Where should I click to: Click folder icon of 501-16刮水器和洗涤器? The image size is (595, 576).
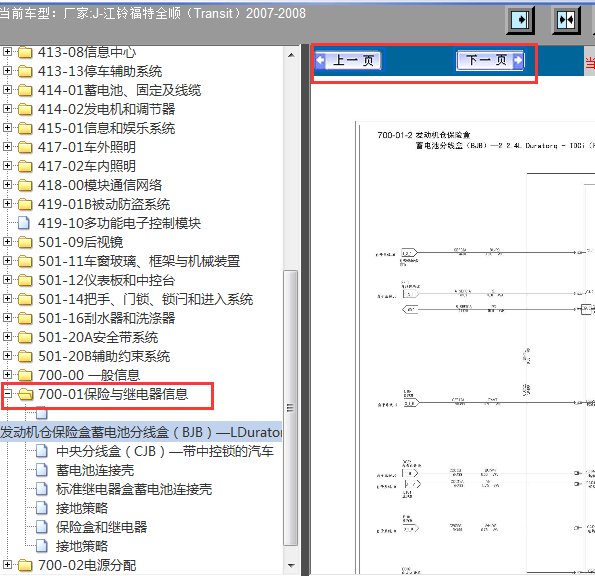tap(25, 318)
